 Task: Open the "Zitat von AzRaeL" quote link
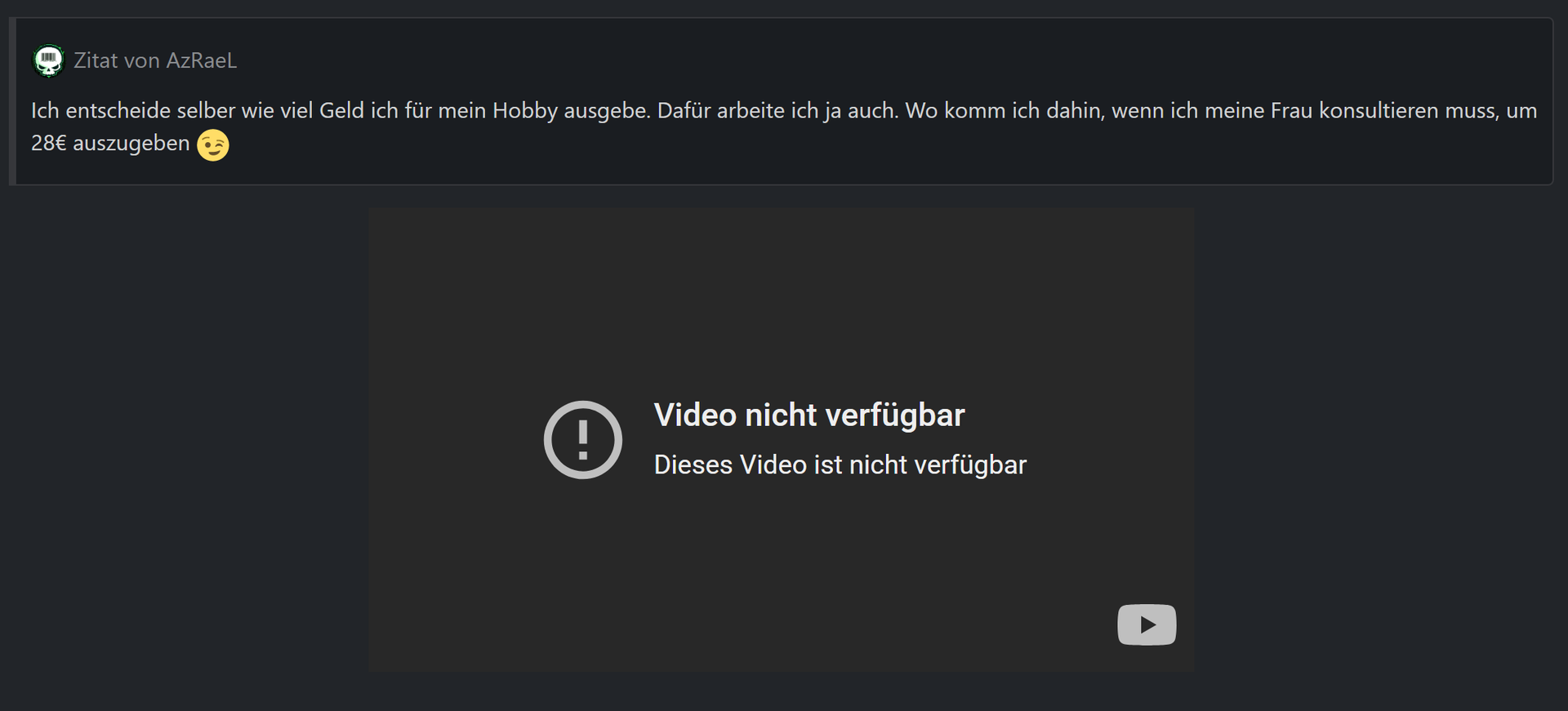[x=155, y=60]
